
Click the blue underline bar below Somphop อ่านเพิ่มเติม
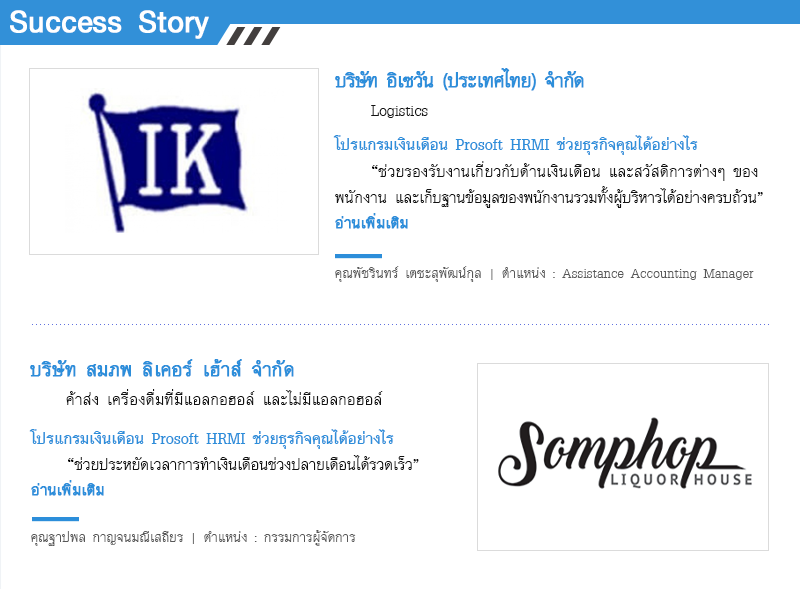tap(55, 519)
